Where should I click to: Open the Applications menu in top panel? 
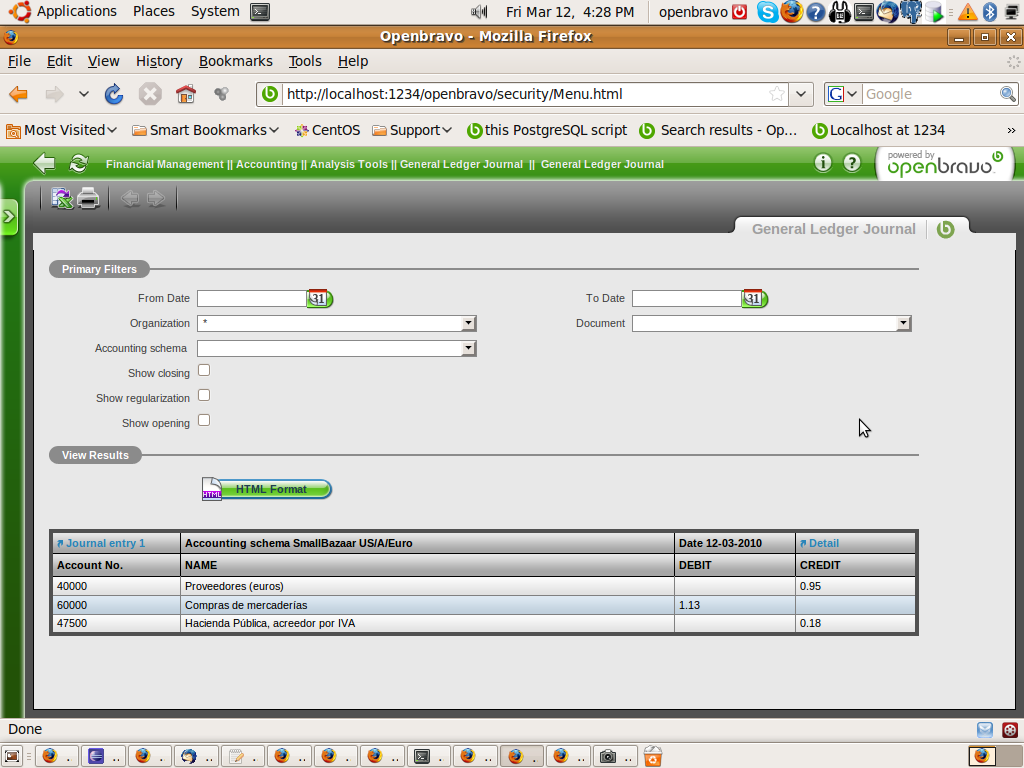pyautogui.click(x=65, y=11)
